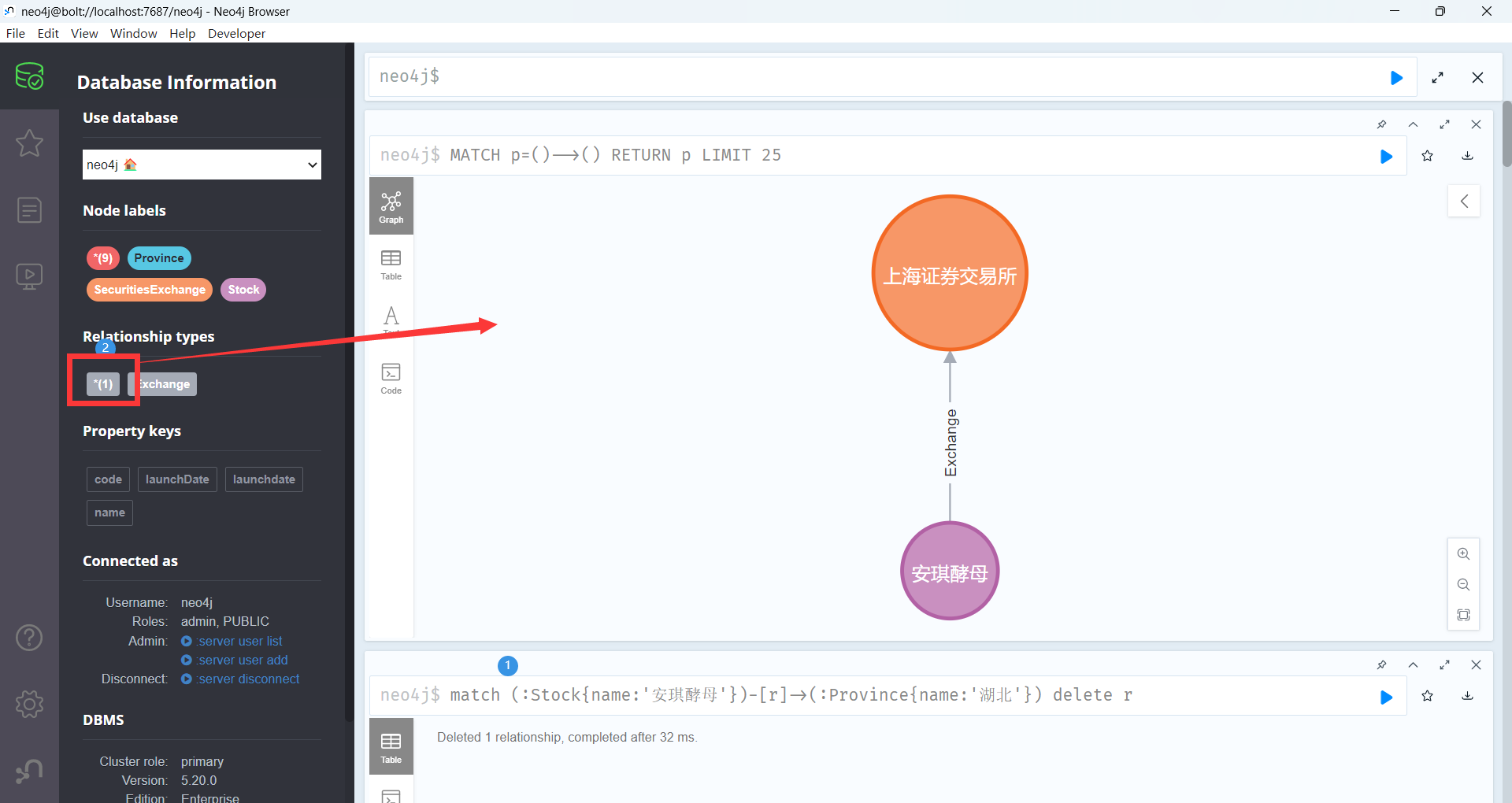The height and width of the screenshot is (803, 1512).
Task: Collapse the MATCH result frame
Action: [1413, 124]
